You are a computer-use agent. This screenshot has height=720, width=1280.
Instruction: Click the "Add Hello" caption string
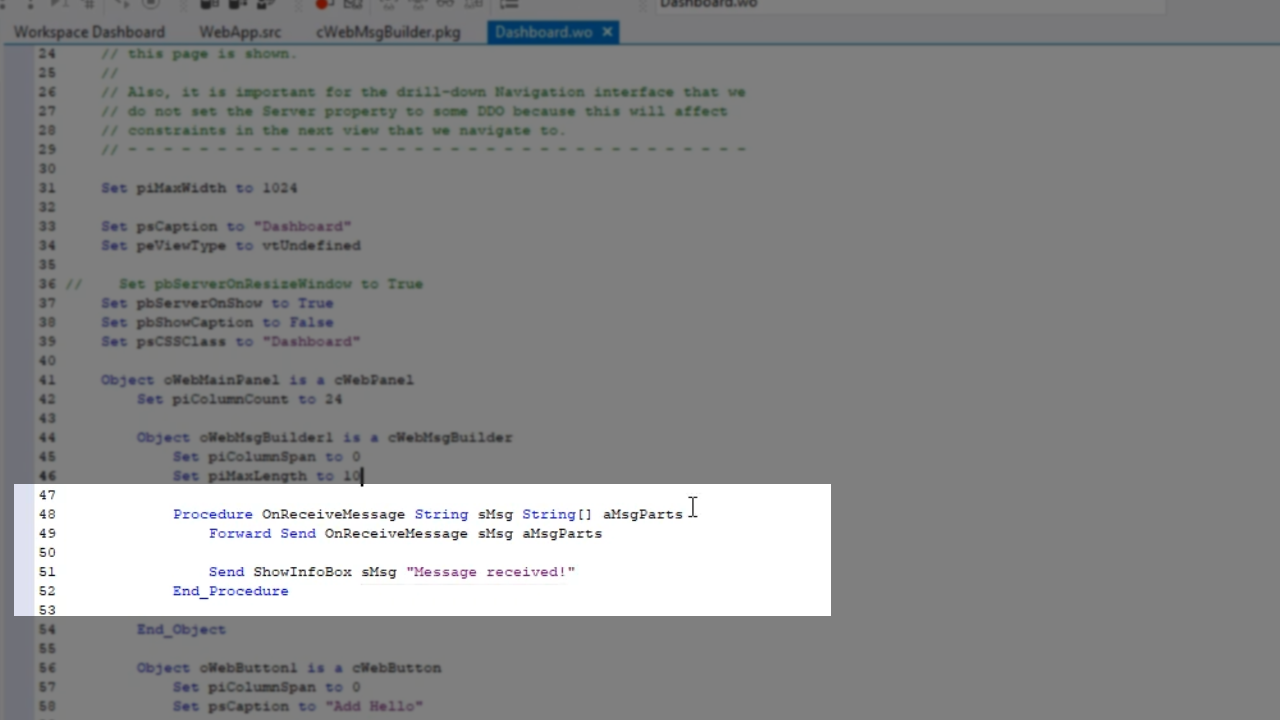point(374,706)
